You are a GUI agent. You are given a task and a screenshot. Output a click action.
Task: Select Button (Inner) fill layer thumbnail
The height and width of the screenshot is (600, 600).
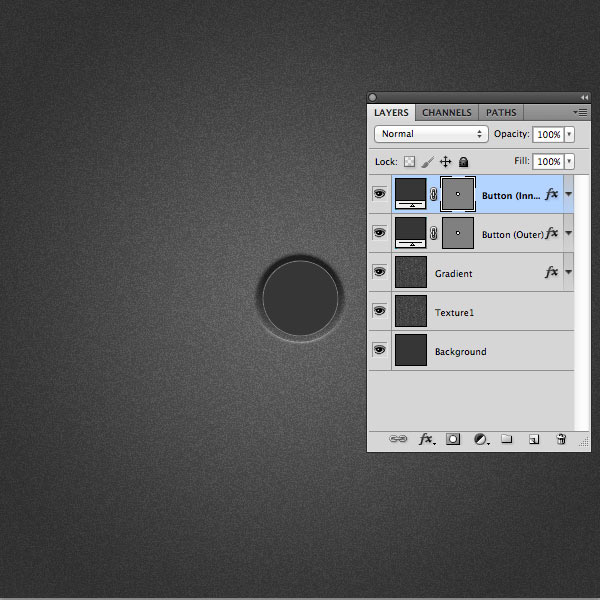(411, 194)
